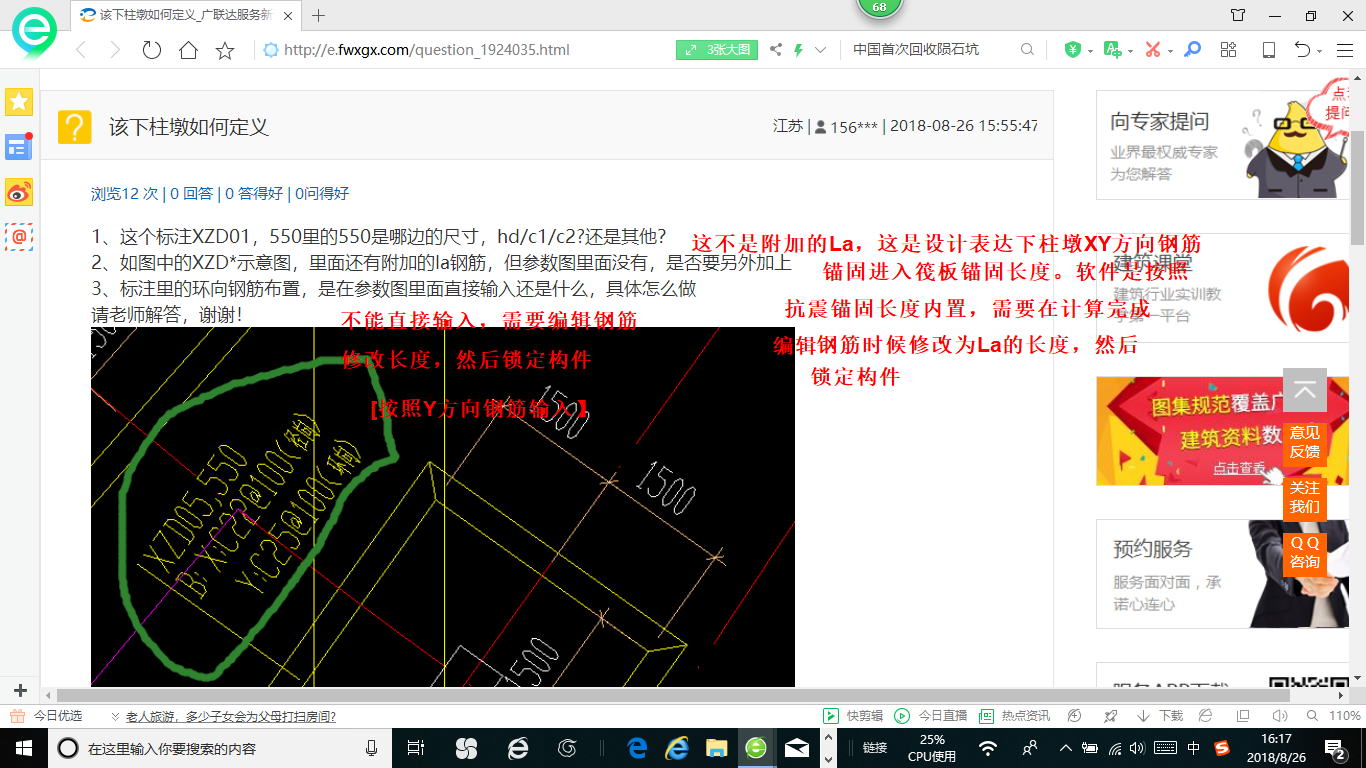Click the 意见反馈 orange button
This screenshot has width=1366, height=768.
(1304, 442)
